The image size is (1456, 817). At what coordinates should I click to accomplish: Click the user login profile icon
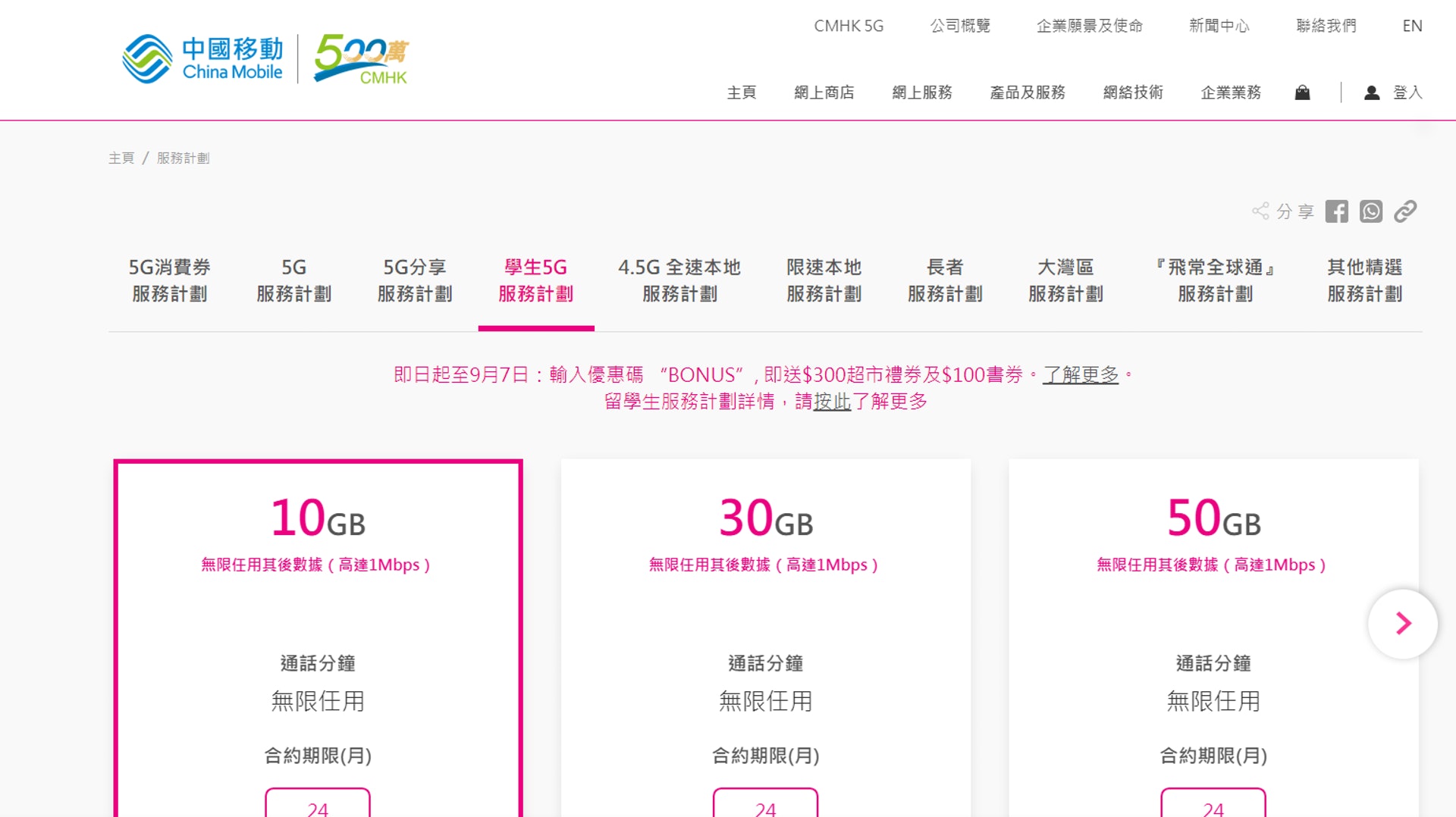tap(1371, 92)
